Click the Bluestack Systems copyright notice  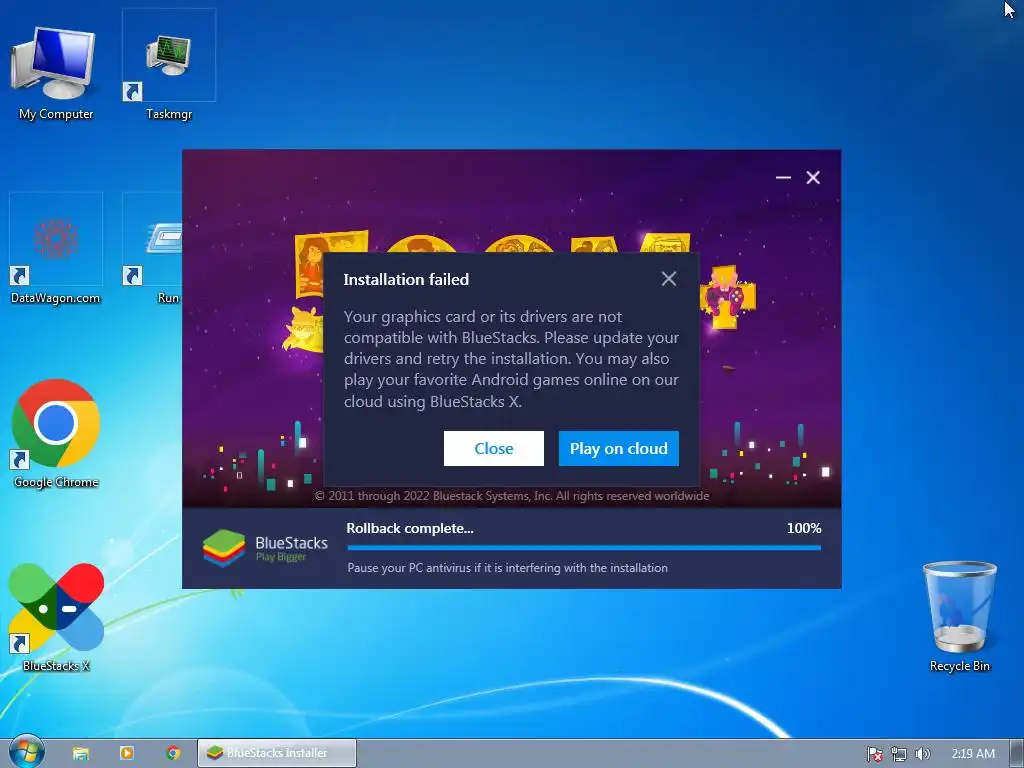(512, 496)
